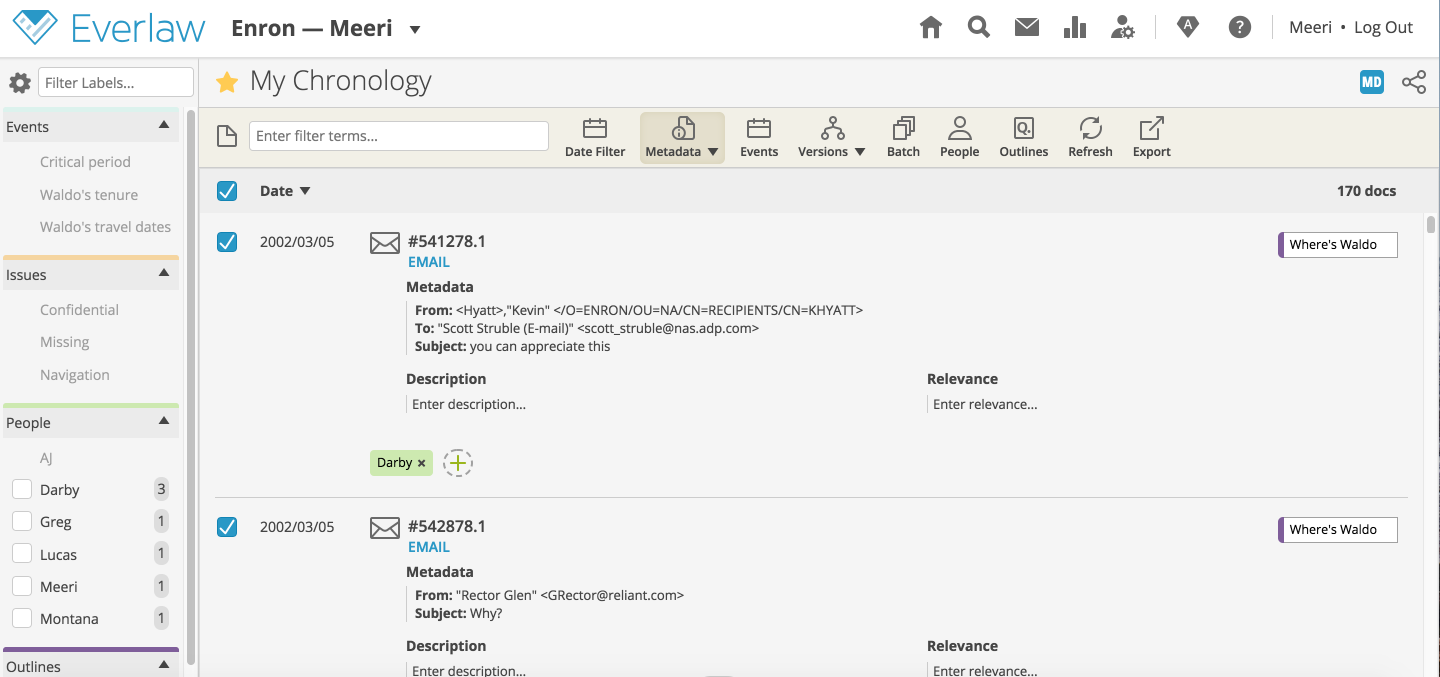This screenshot has width=1440, height=677.
Task: Run the Batch tool
Action: click(903, 138)
